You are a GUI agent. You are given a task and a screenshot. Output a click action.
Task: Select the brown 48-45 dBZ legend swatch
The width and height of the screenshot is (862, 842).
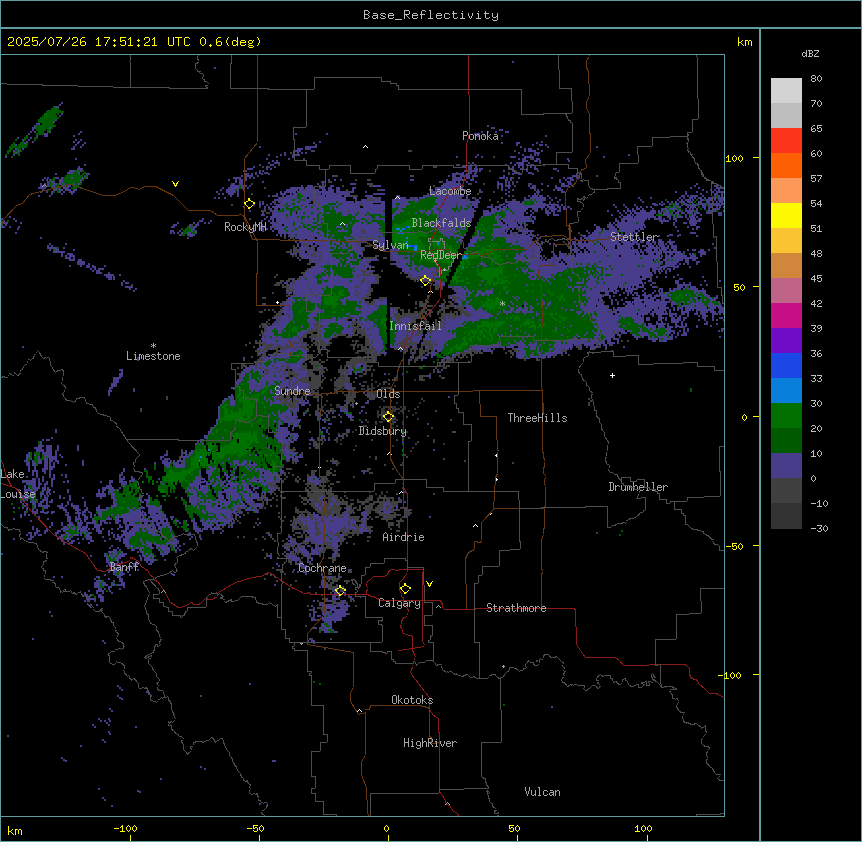[x=786, y=266]
